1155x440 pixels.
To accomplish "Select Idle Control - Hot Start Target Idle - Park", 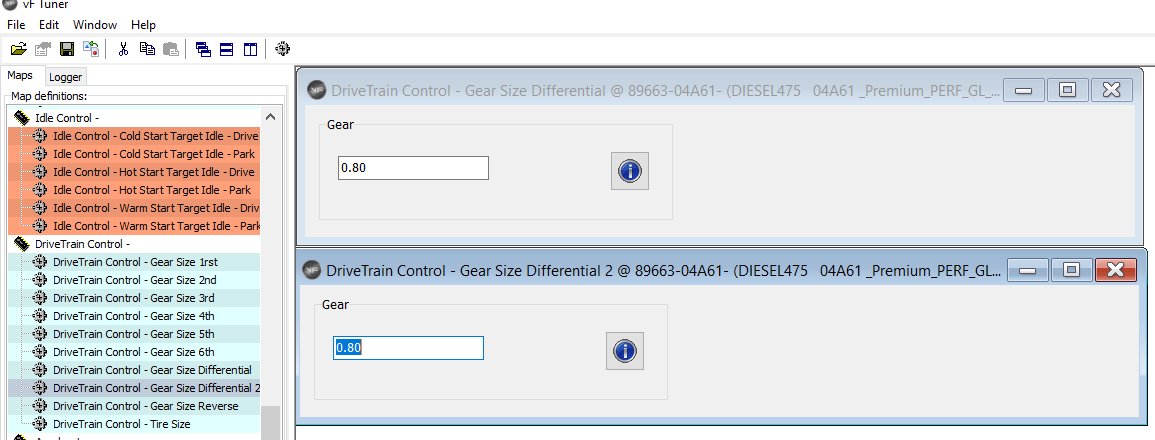I will [152, 190].
